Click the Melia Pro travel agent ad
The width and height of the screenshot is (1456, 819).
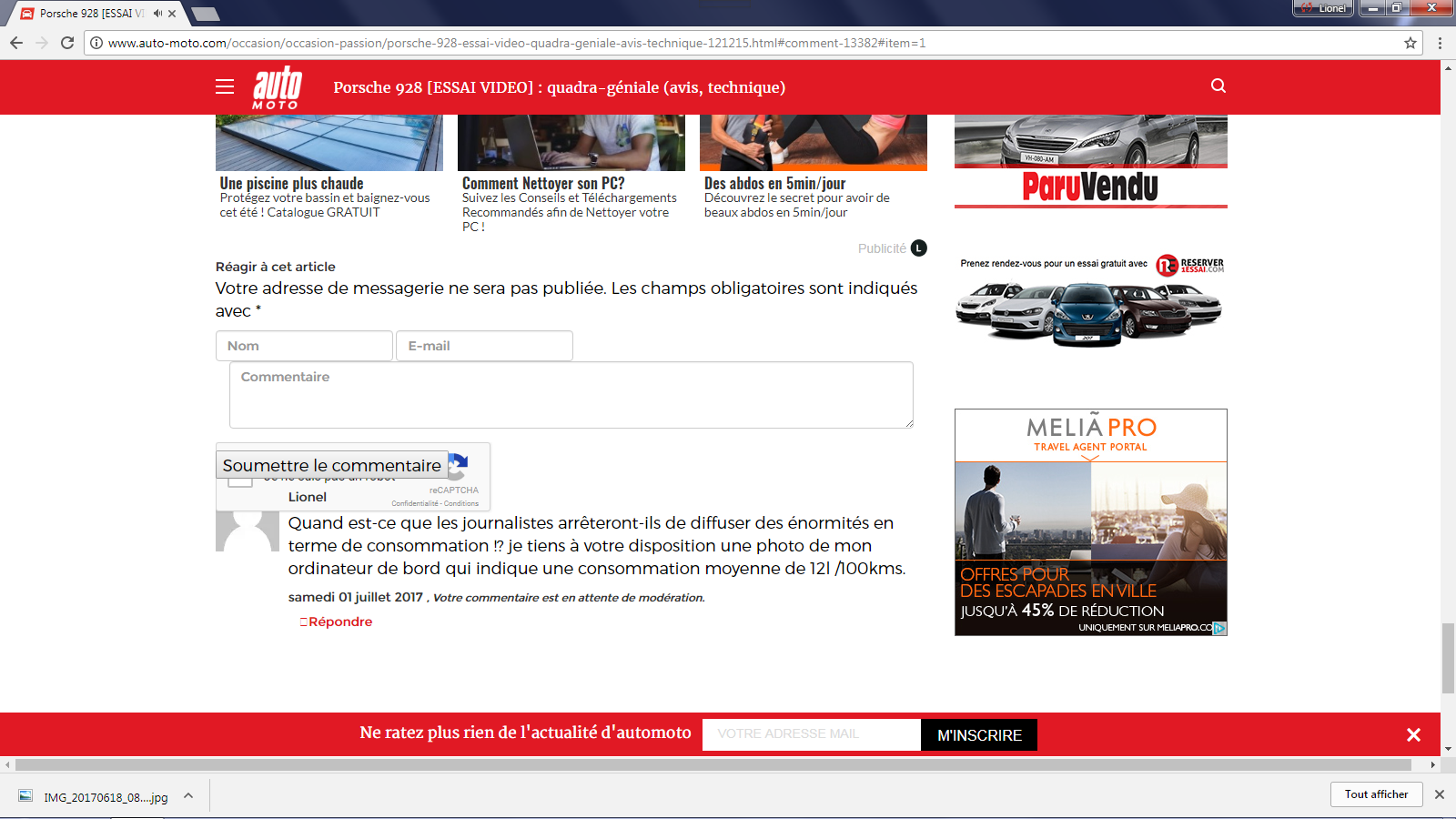coord(1091,522)
